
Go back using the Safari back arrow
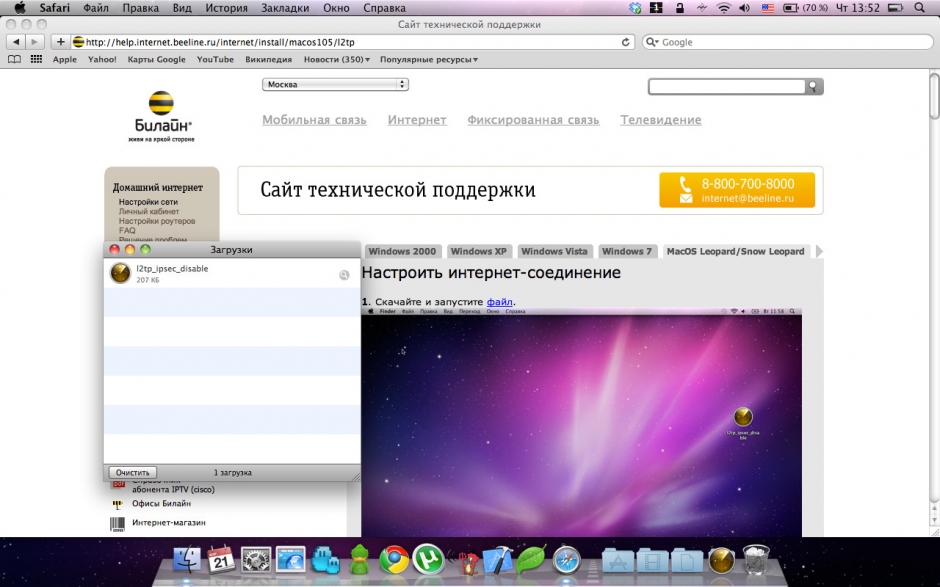click(x=16, y=42)
